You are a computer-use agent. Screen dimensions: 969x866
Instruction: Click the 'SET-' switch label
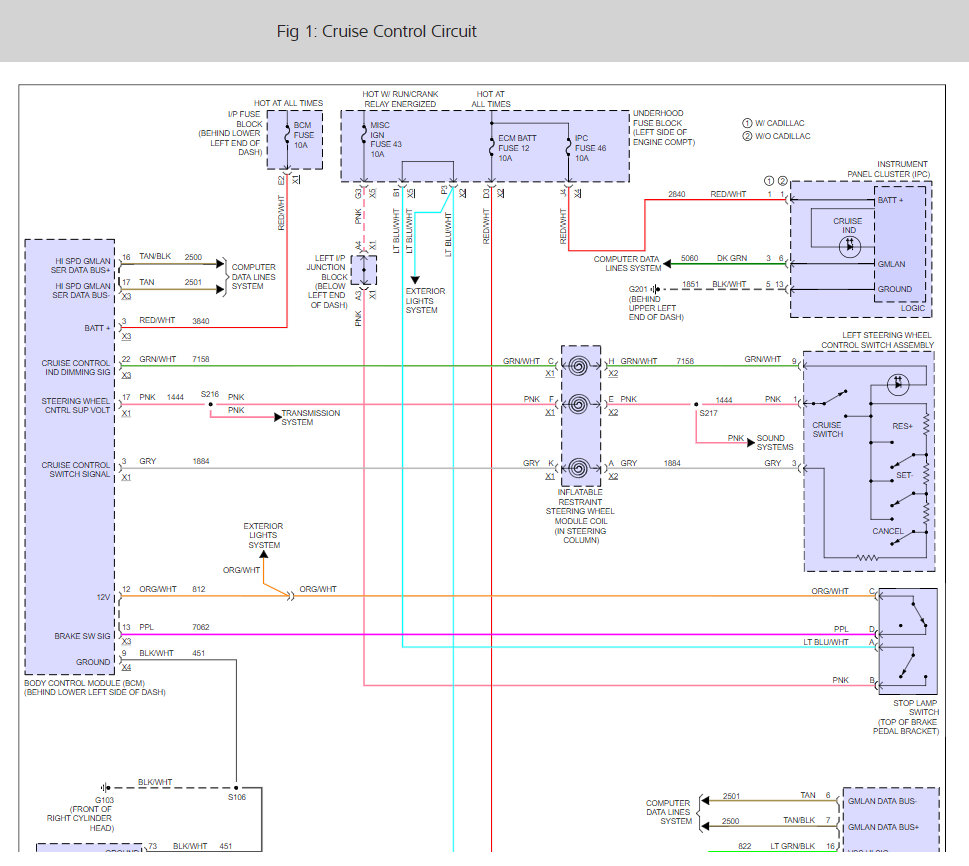coord(905,475)
